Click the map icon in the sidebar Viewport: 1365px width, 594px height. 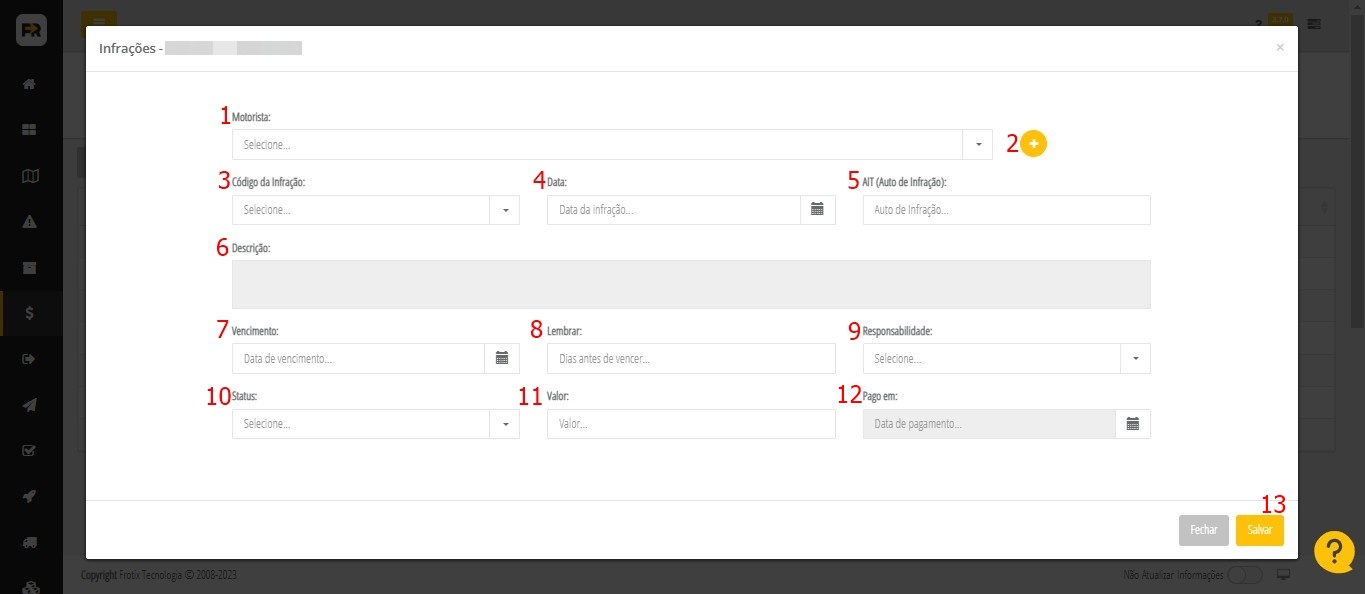[x=31, y=176]
